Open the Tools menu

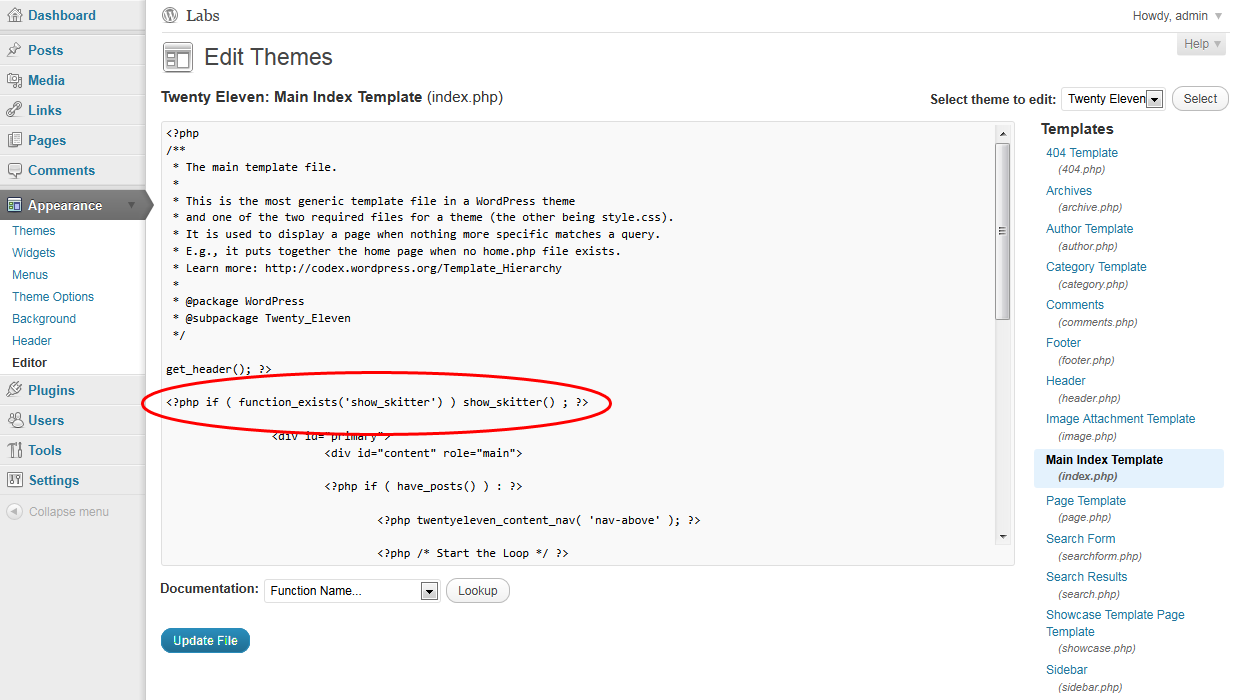pos(45,450)
